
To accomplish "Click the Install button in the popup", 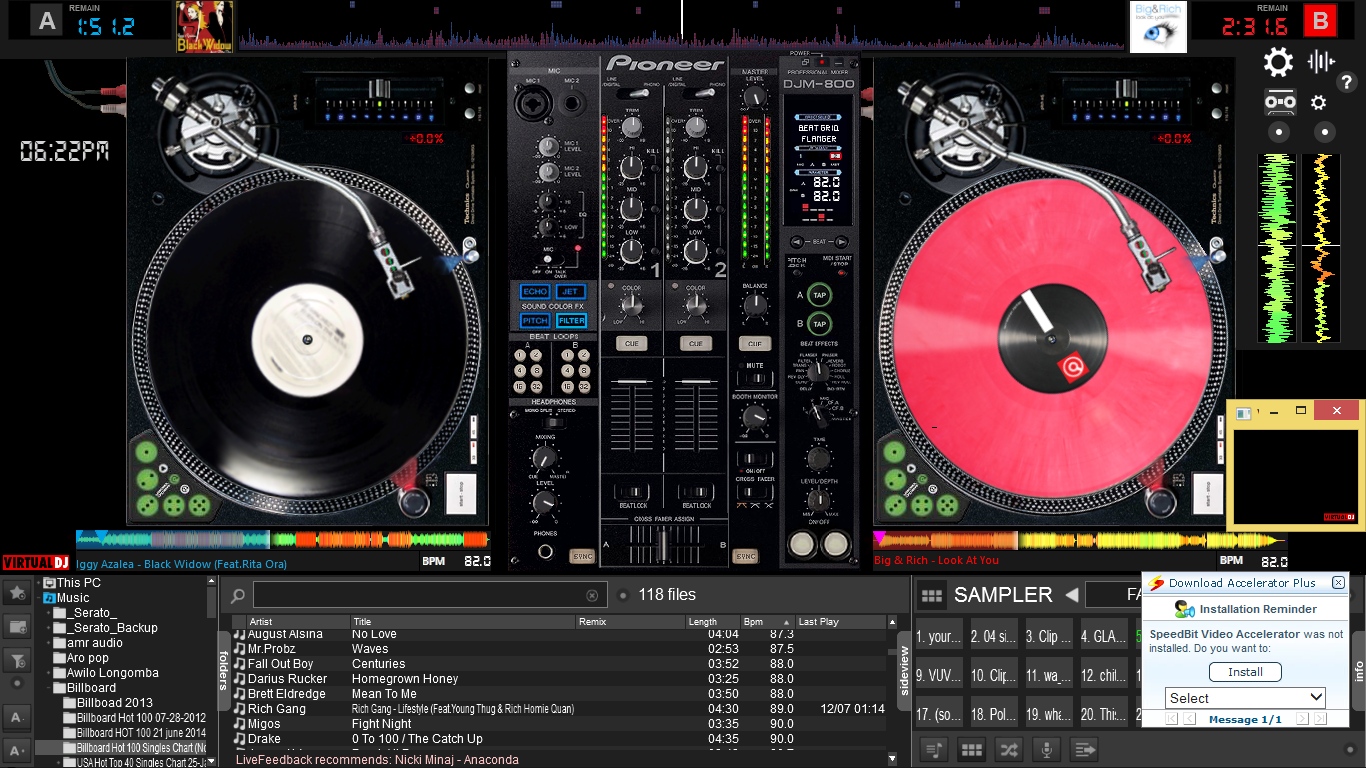I will [1244, 672].
